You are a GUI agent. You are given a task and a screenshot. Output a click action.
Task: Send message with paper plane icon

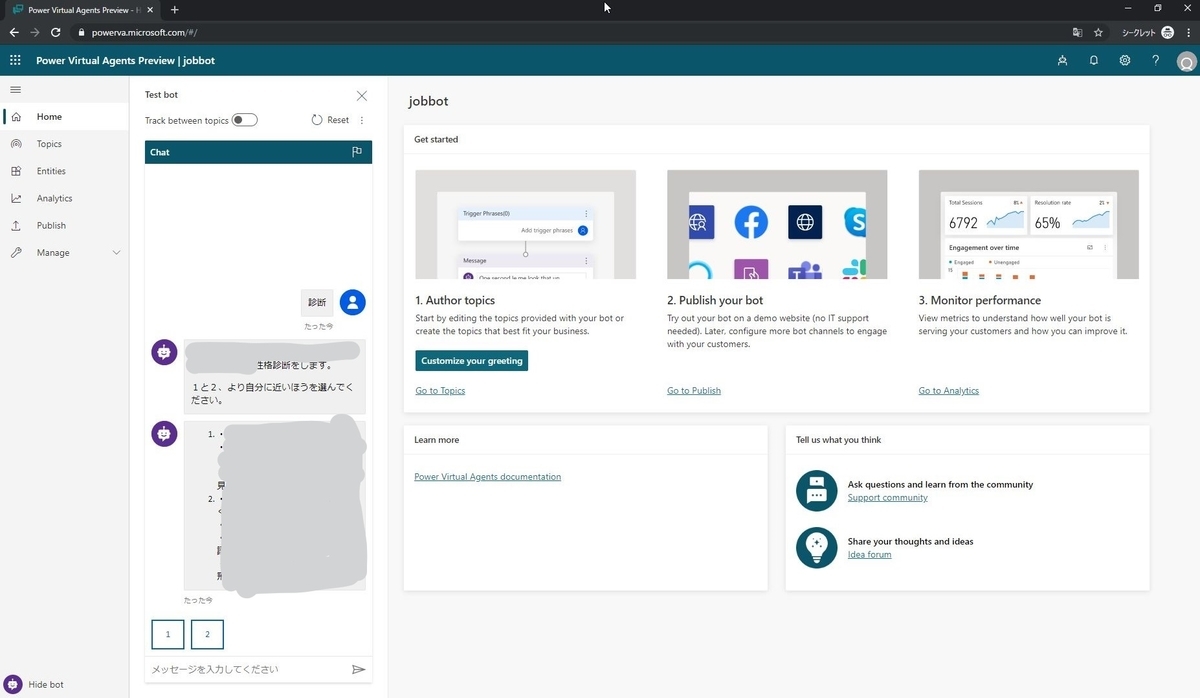pyautogui.click(x=359, y=669)
